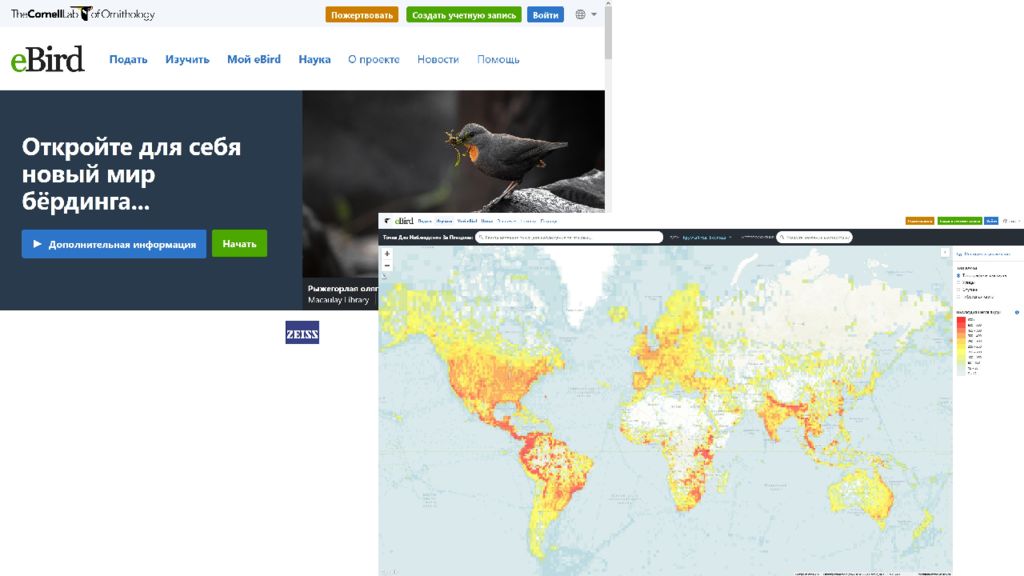Click the blue help icon beside the legend heading
Viewport: 1024px width, 576px height.
[x=1017, y=313]
